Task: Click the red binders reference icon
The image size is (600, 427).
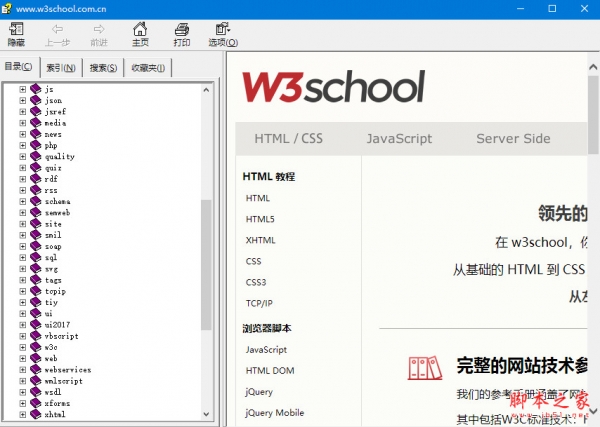Action: point(425,368)
